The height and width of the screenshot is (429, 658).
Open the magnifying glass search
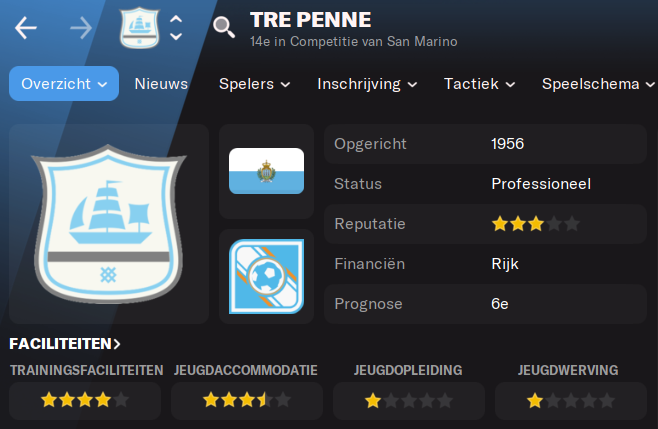coord(224,28)
